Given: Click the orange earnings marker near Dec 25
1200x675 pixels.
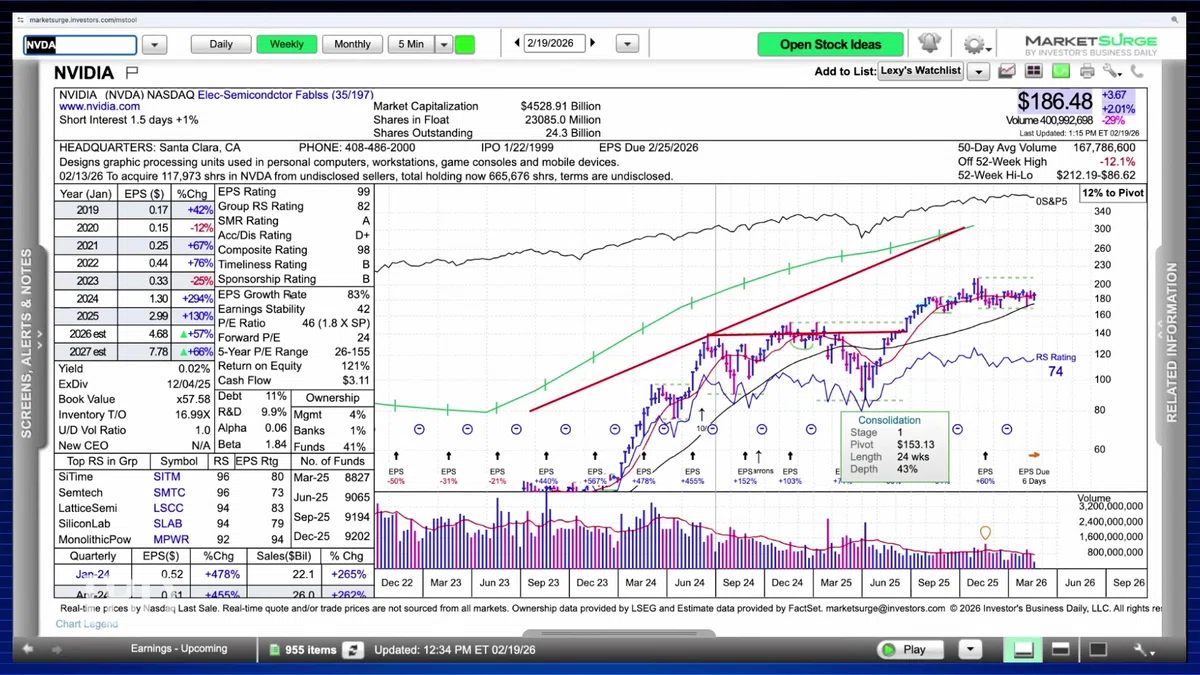Looking at the screenshot, I should click(x=985, y=534).
